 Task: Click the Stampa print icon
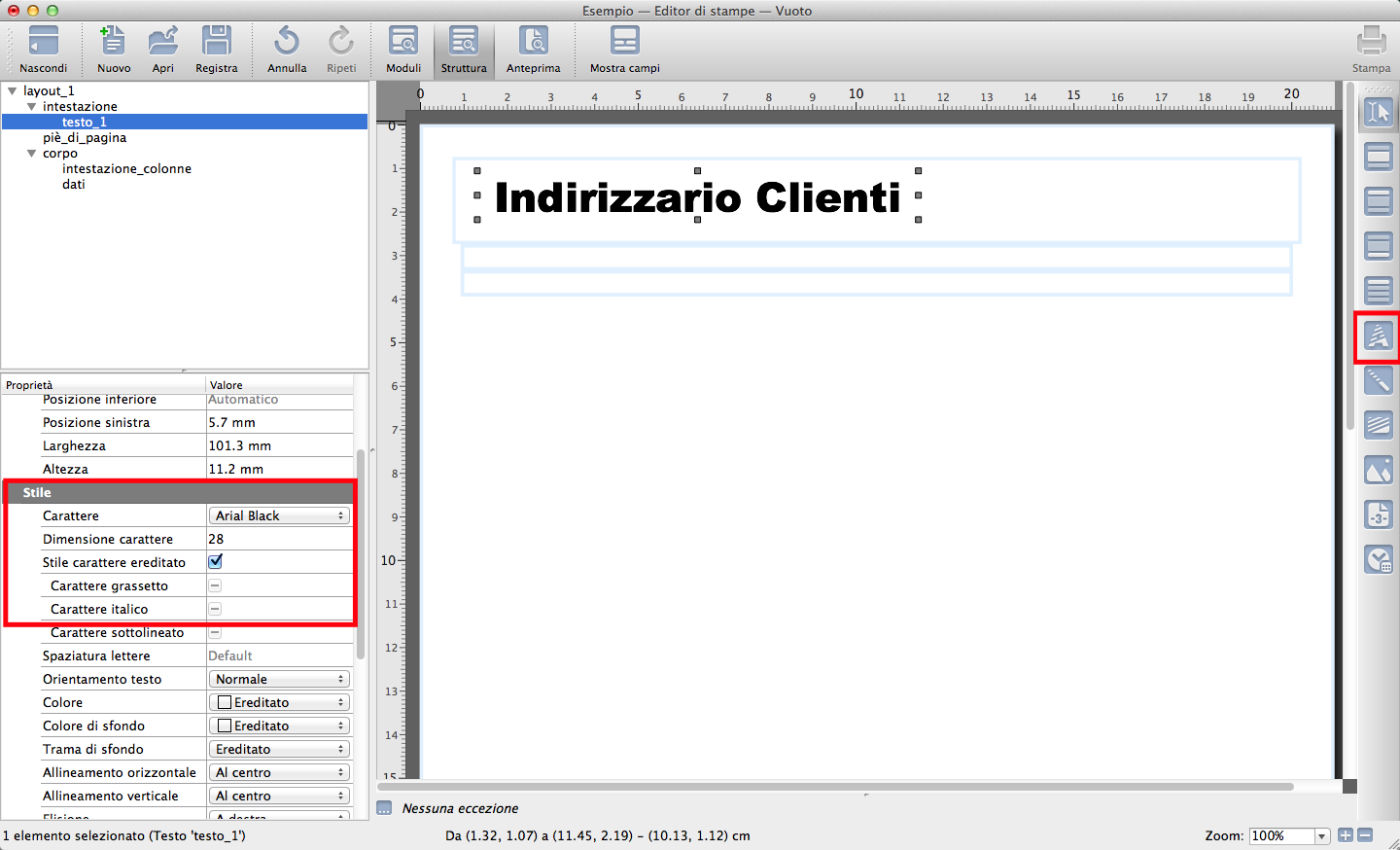pyautogui.click(x=1371, y=42)
